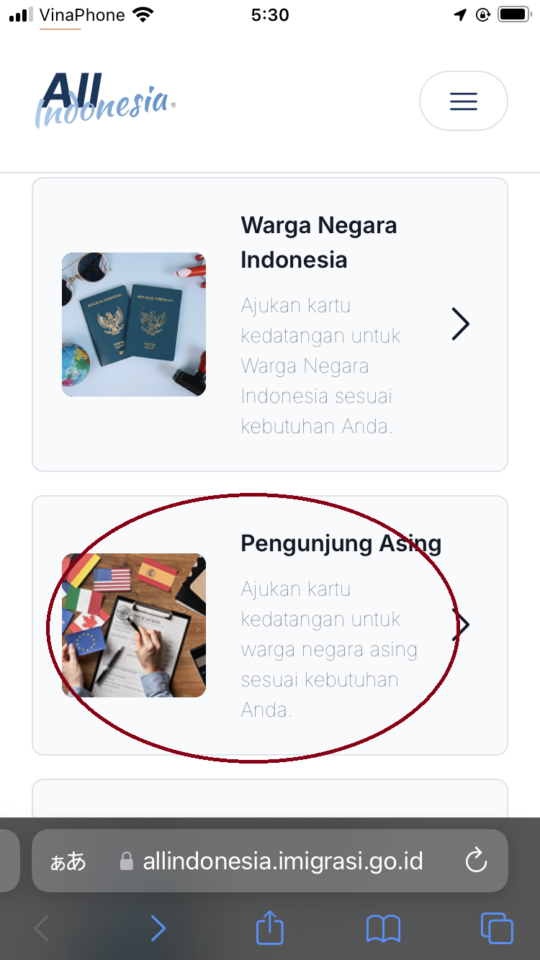Viewport: 540px width, 960px height.
Task: Go back with the Safari back arrow
Action: [42, 929]
